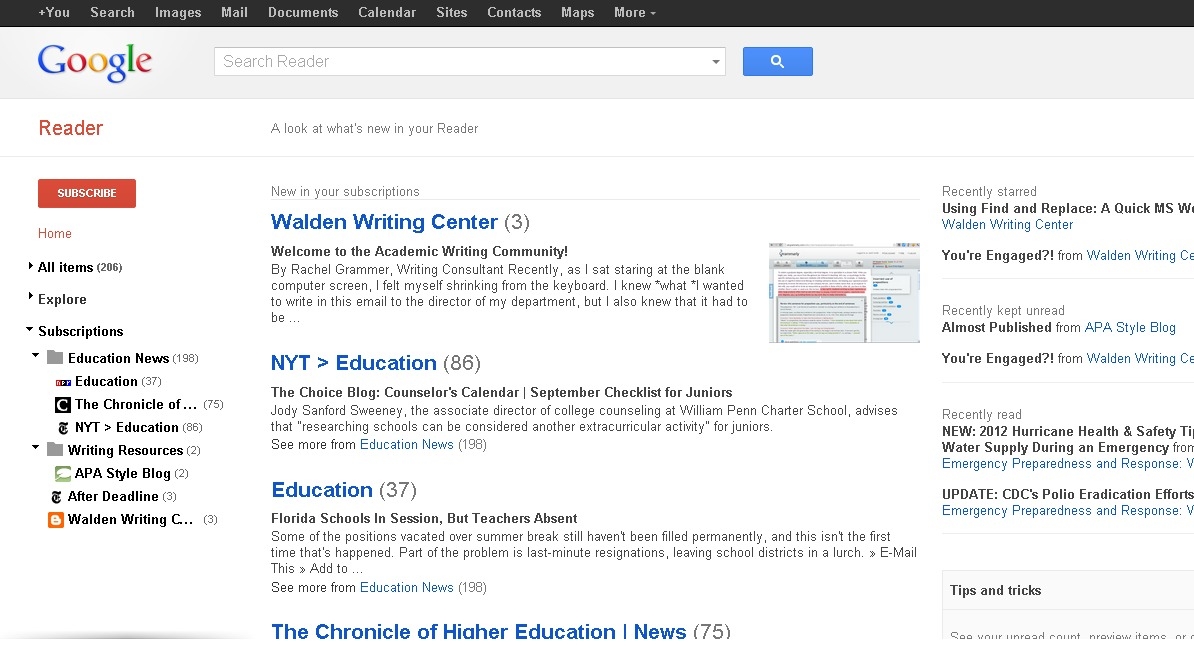The width and height of the screenshot is (1194, 648).
Task: Select the Writing Resources folder icon
Action: point(55,449)
